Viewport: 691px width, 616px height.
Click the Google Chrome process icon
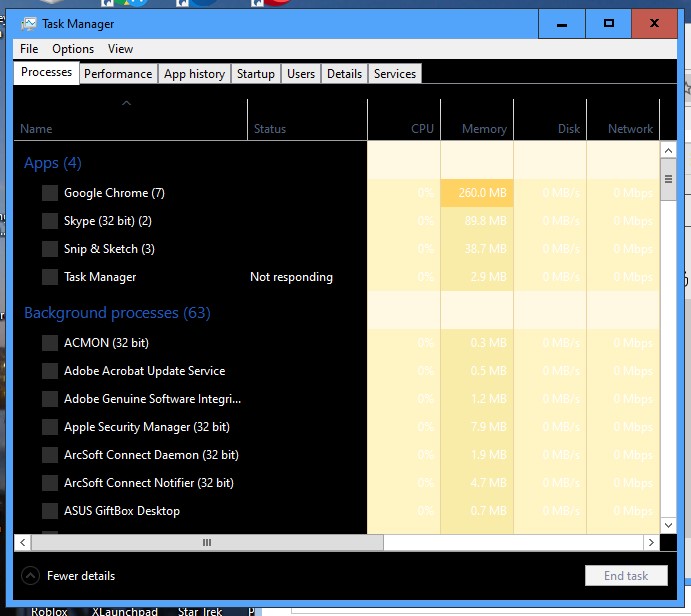50,193
